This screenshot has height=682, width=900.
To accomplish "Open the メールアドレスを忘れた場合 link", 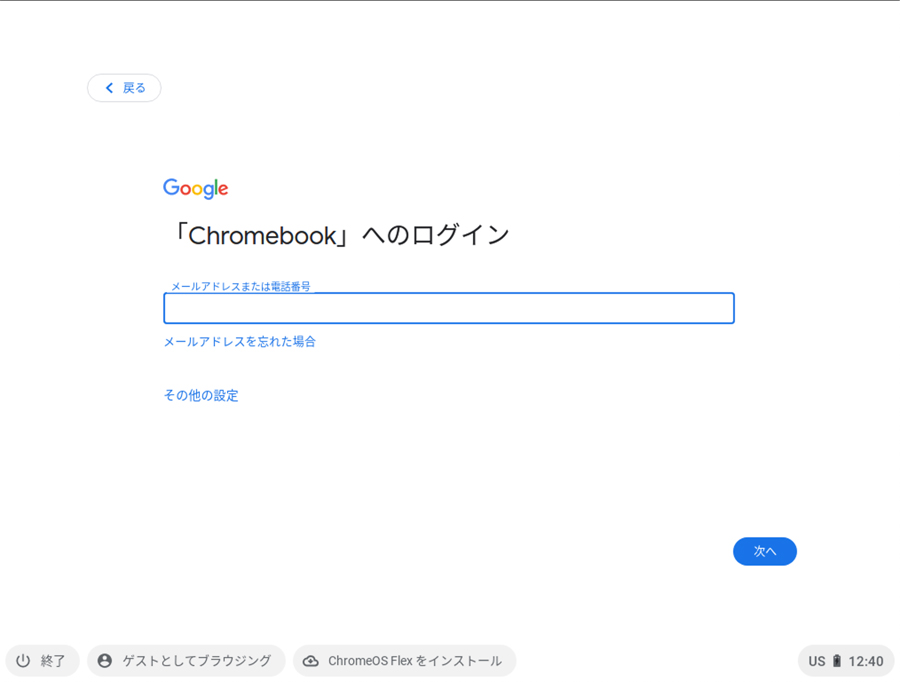I will (x=240, y=342).
